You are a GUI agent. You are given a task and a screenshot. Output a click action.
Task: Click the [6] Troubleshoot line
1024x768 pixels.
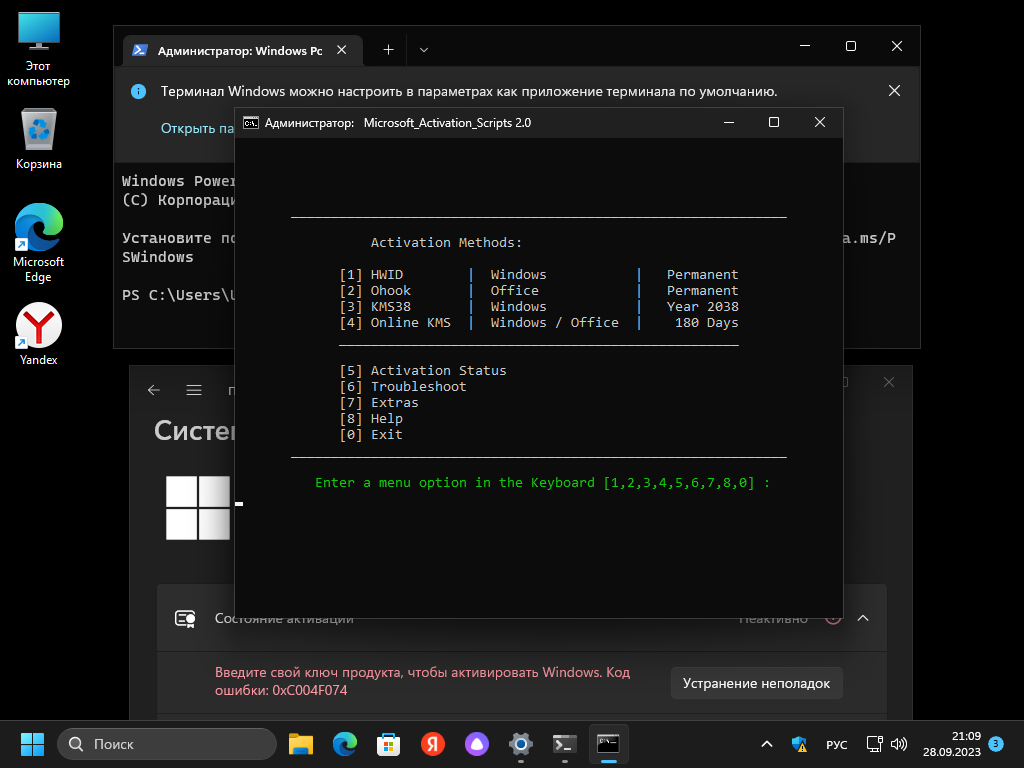(402, 387)
